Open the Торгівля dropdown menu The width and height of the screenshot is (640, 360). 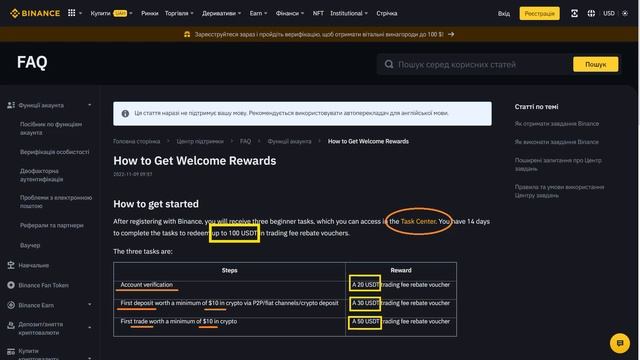pos(179,13)
